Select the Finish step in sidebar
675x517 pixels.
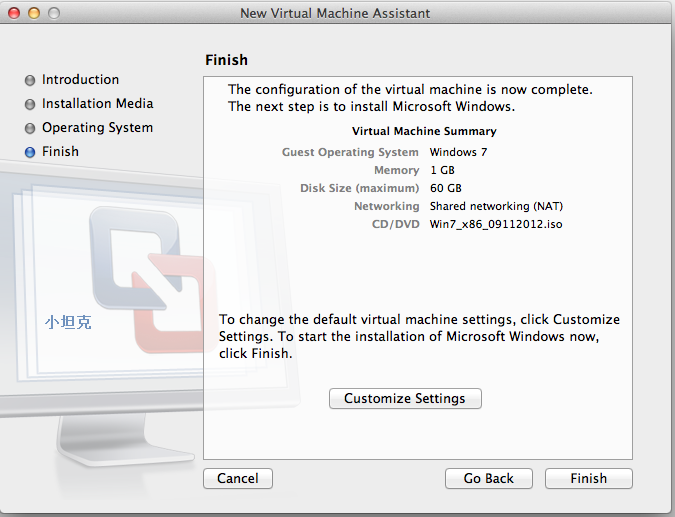pyautogui.click(x=60, y=152)
